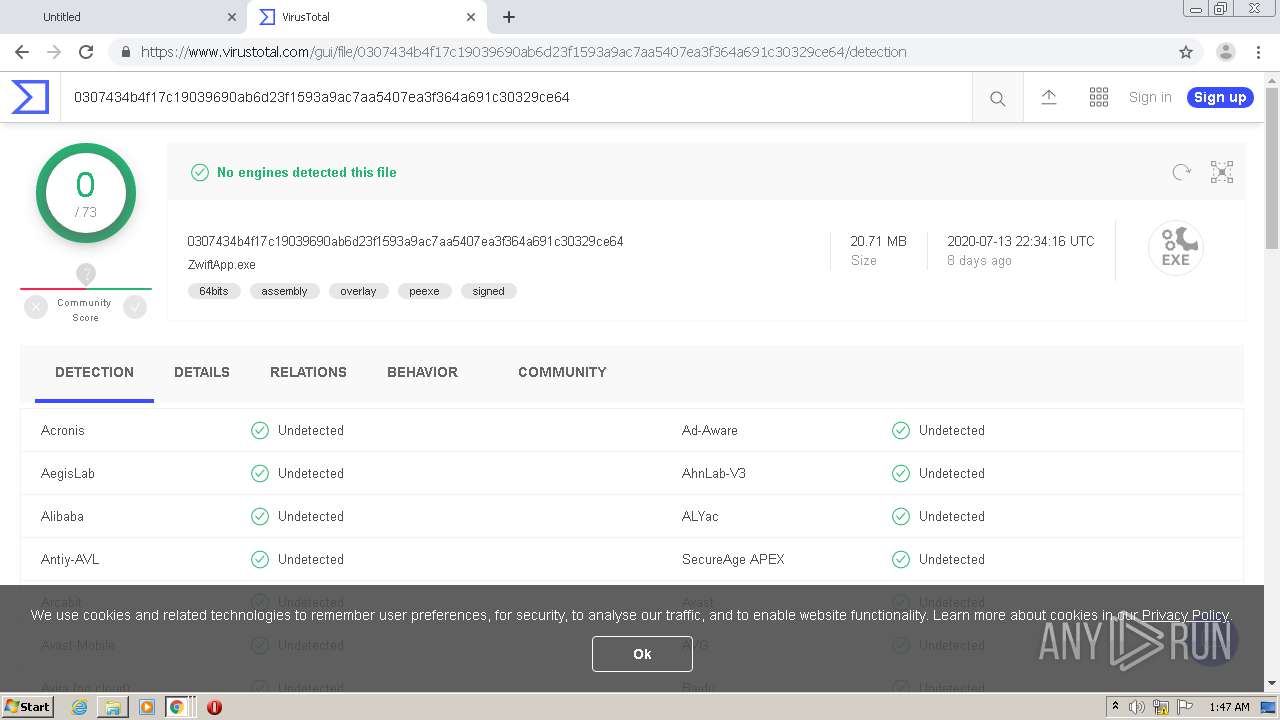Click the 2020-07-13 22:34:16 UTC timestamp
Viewport: 1280px width, 720px height.
point(1021,241)
